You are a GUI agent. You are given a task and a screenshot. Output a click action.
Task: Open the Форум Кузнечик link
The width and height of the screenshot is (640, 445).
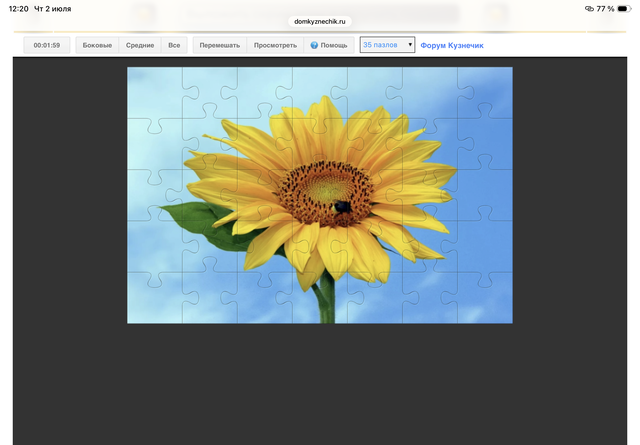click(x=452, y=45)
